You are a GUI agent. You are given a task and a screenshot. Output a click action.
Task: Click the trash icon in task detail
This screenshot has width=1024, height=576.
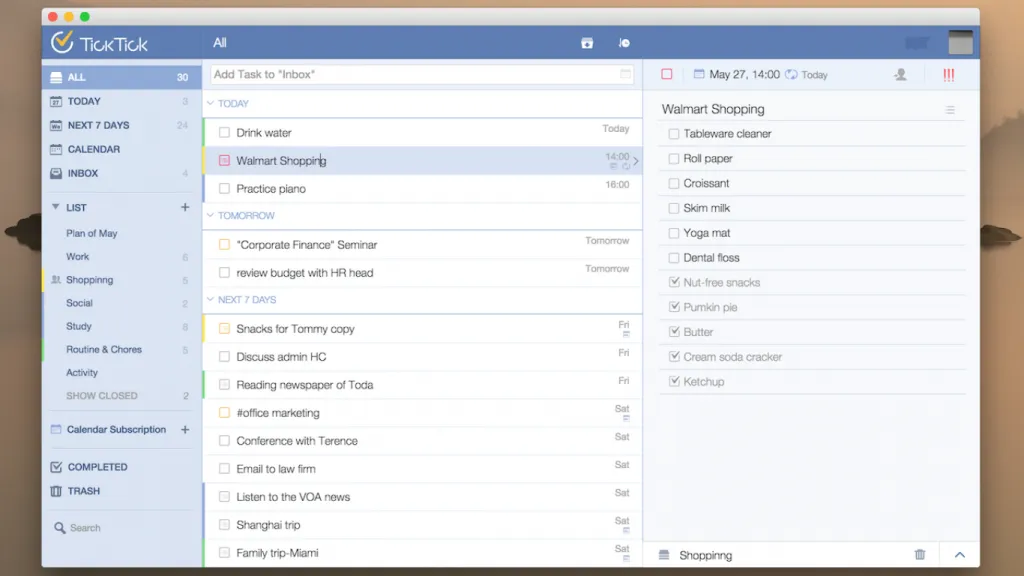click(x=920, y=554)
